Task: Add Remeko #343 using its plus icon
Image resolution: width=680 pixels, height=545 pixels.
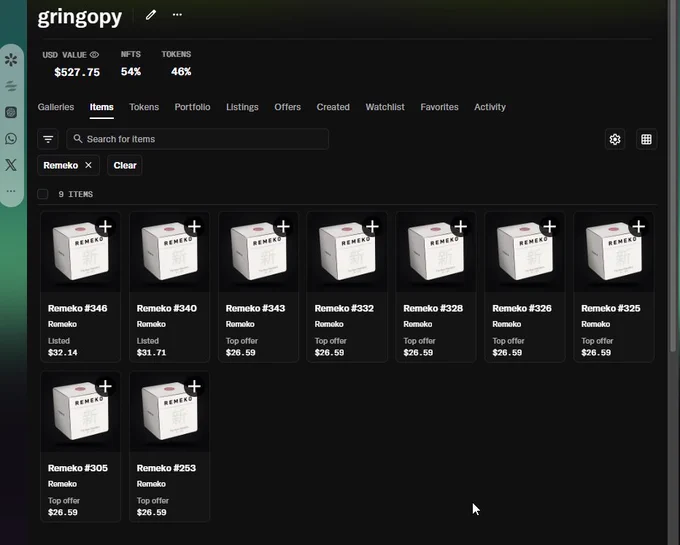Action: coord(283,226)
